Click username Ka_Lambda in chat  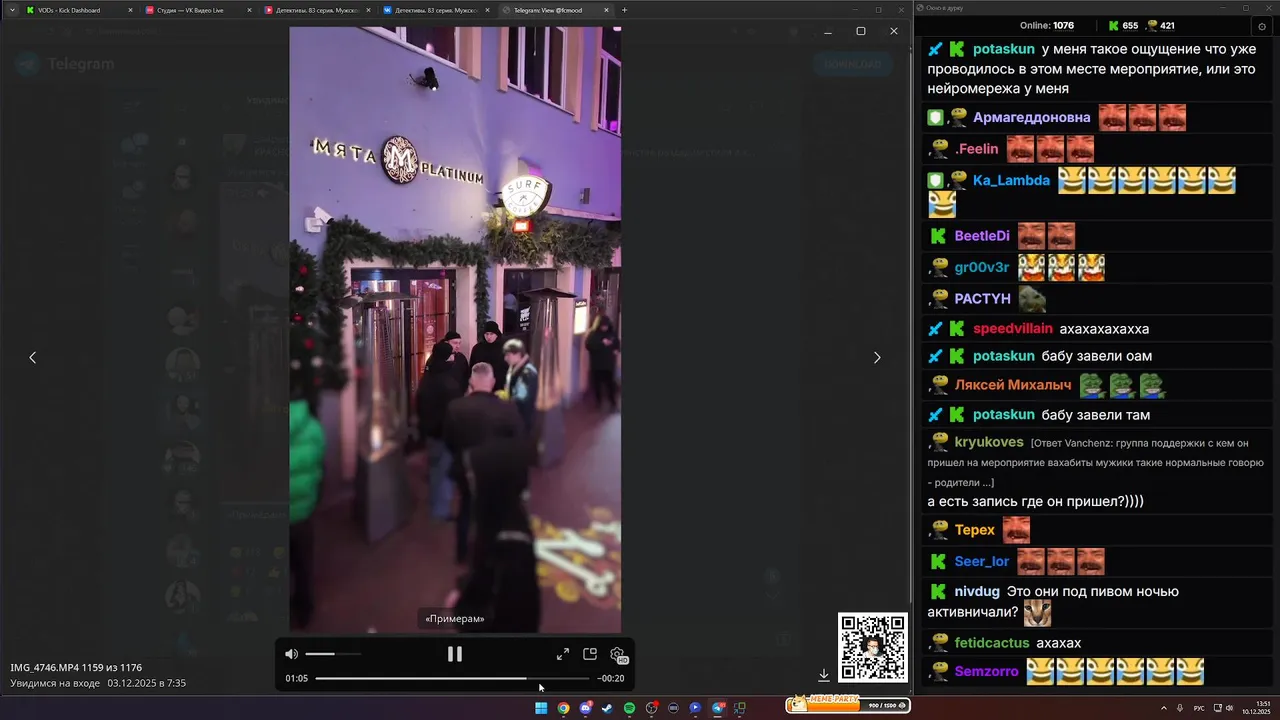pos(1011,181)
